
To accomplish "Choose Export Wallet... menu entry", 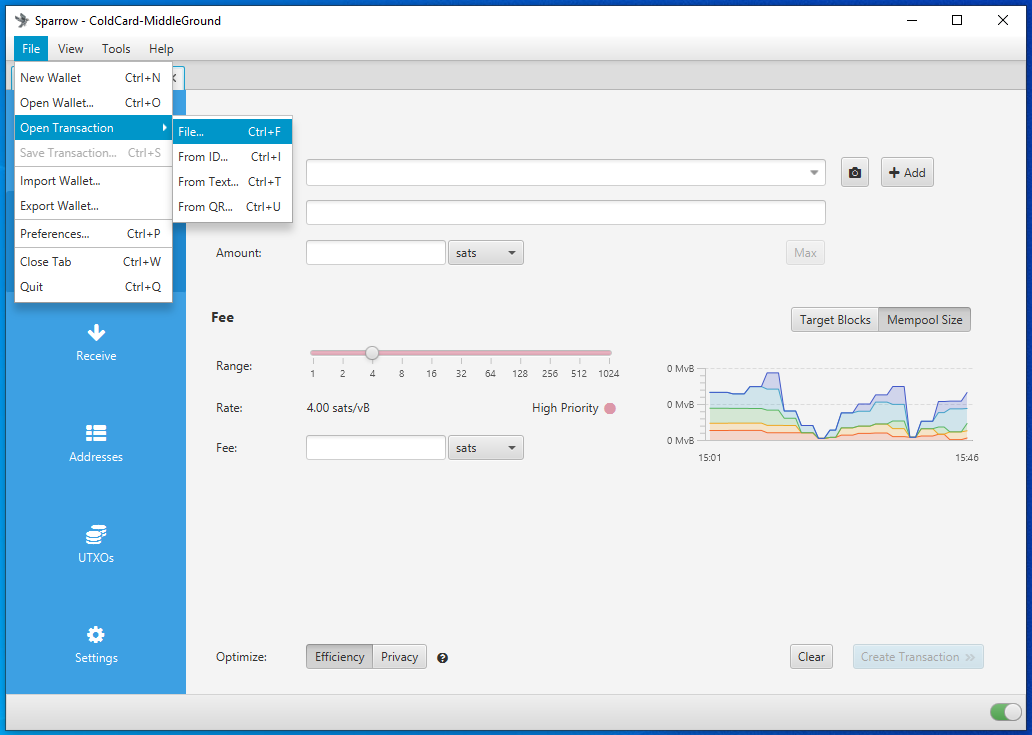I will pyautogui.click(x=93, y=206).
